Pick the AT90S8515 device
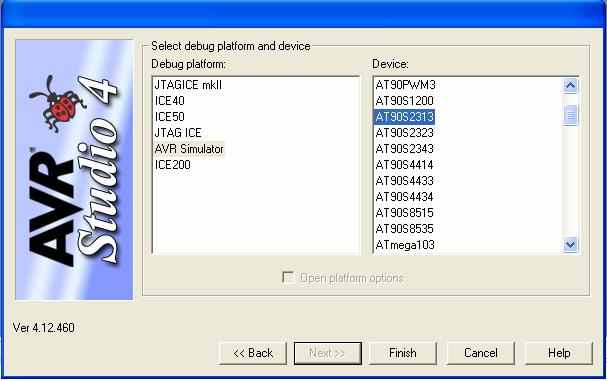 405,213
